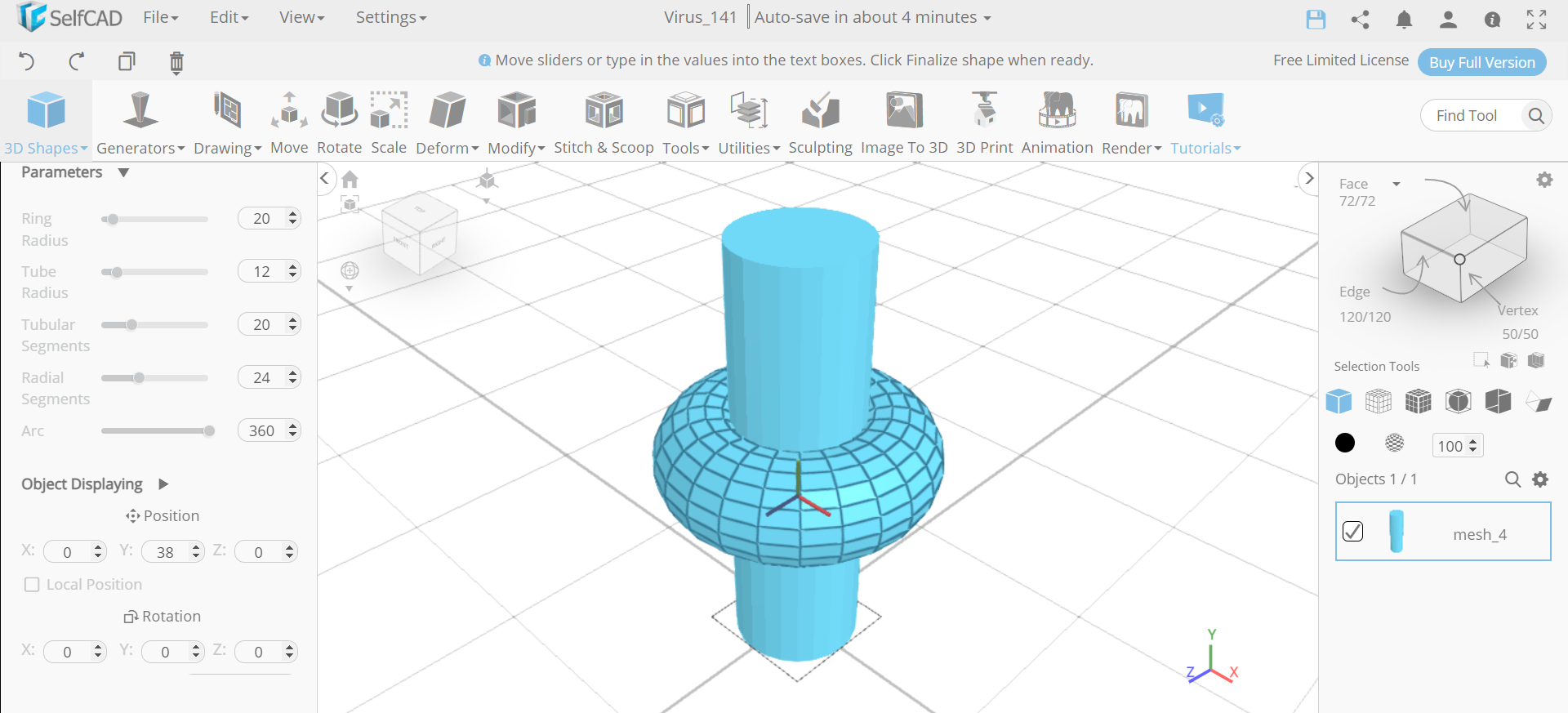The image size is (1568, 713).
Task: Open the Stitch & Scoop tool
Action: [x=604, y=123]
